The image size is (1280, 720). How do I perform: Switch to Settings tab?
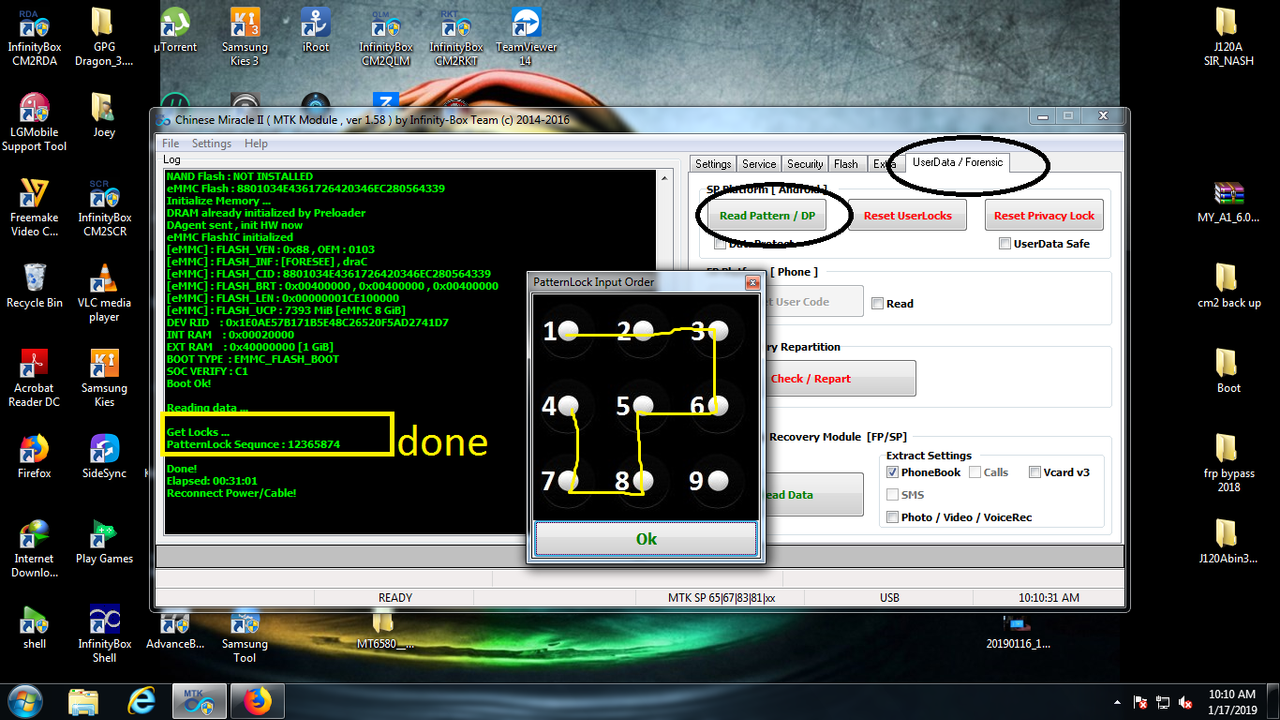point(713,164)
